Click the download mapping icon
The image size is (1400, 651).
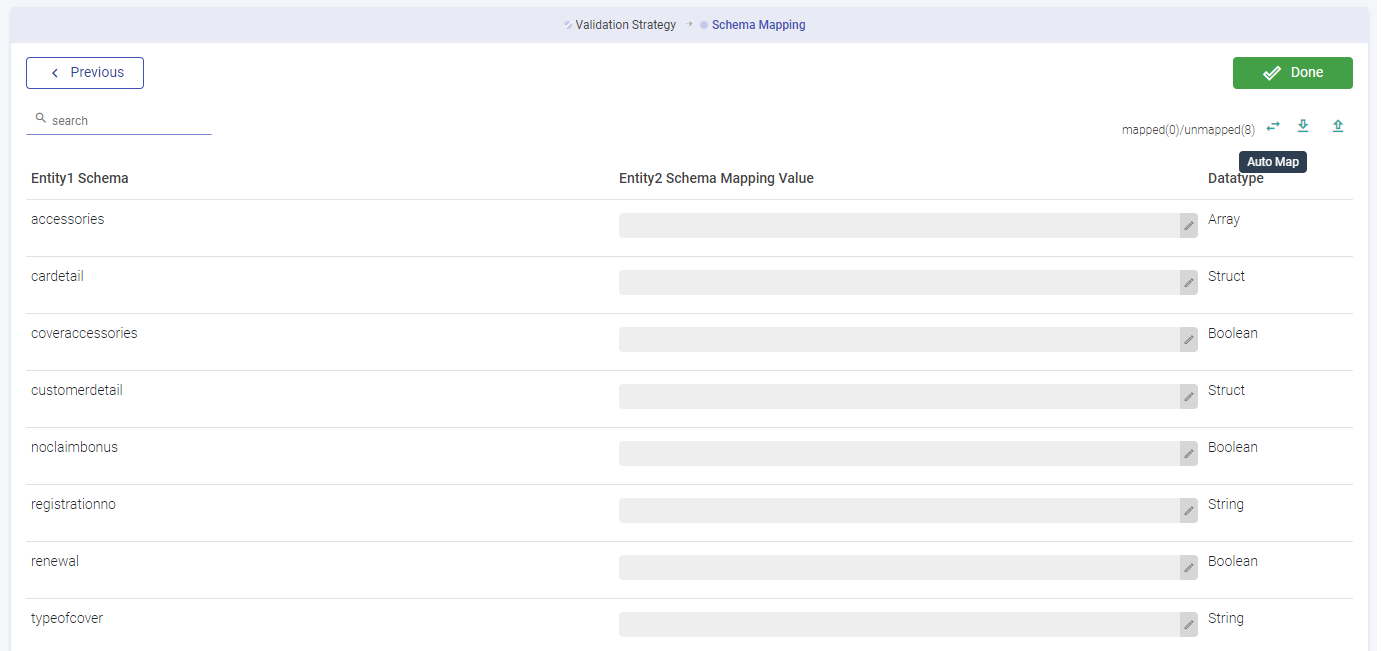[x=1303, y=126]
